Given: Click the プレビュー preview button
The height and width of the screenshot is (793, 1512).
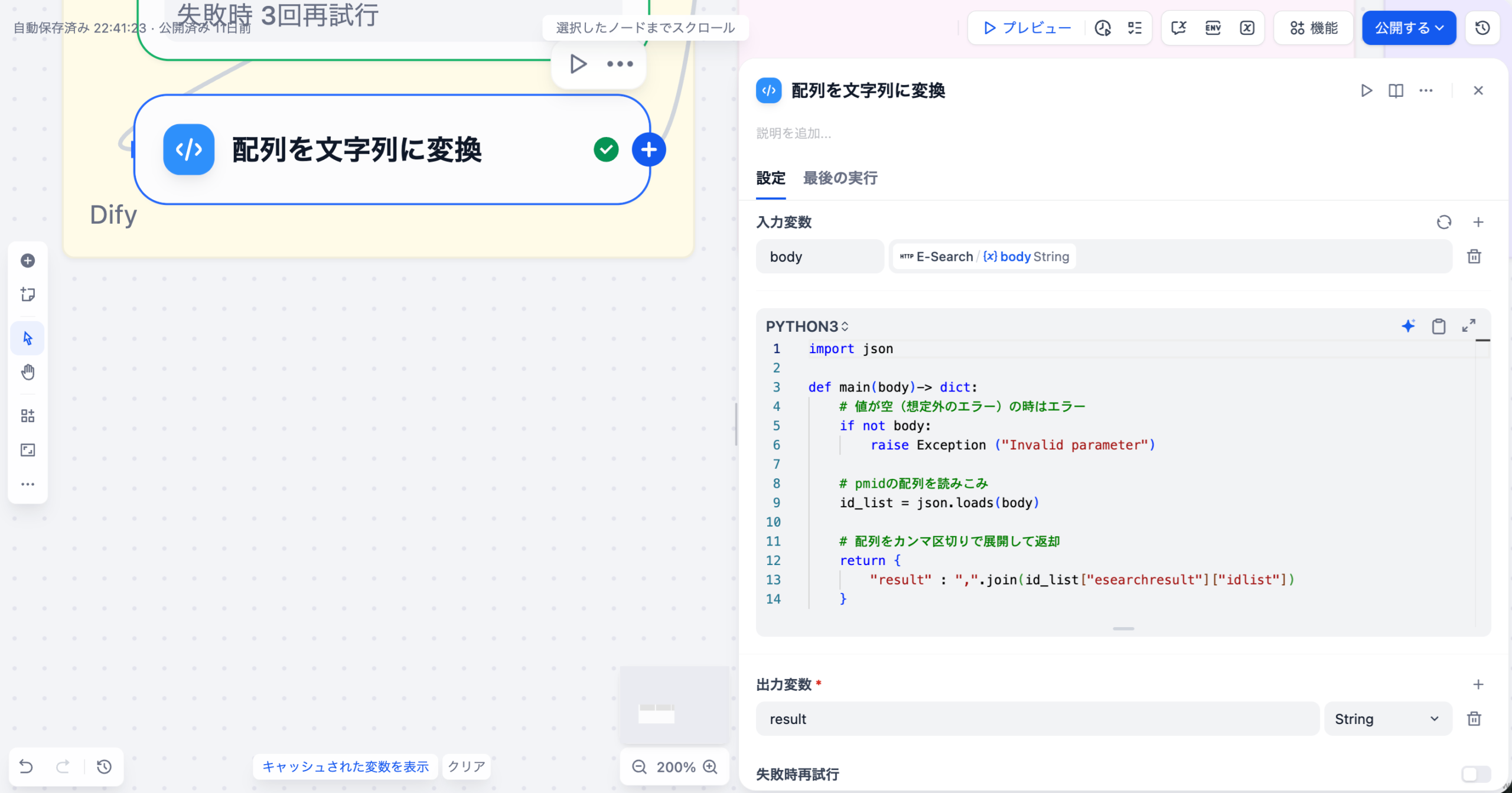Looking at the screenshot, I should (1027, 28).
